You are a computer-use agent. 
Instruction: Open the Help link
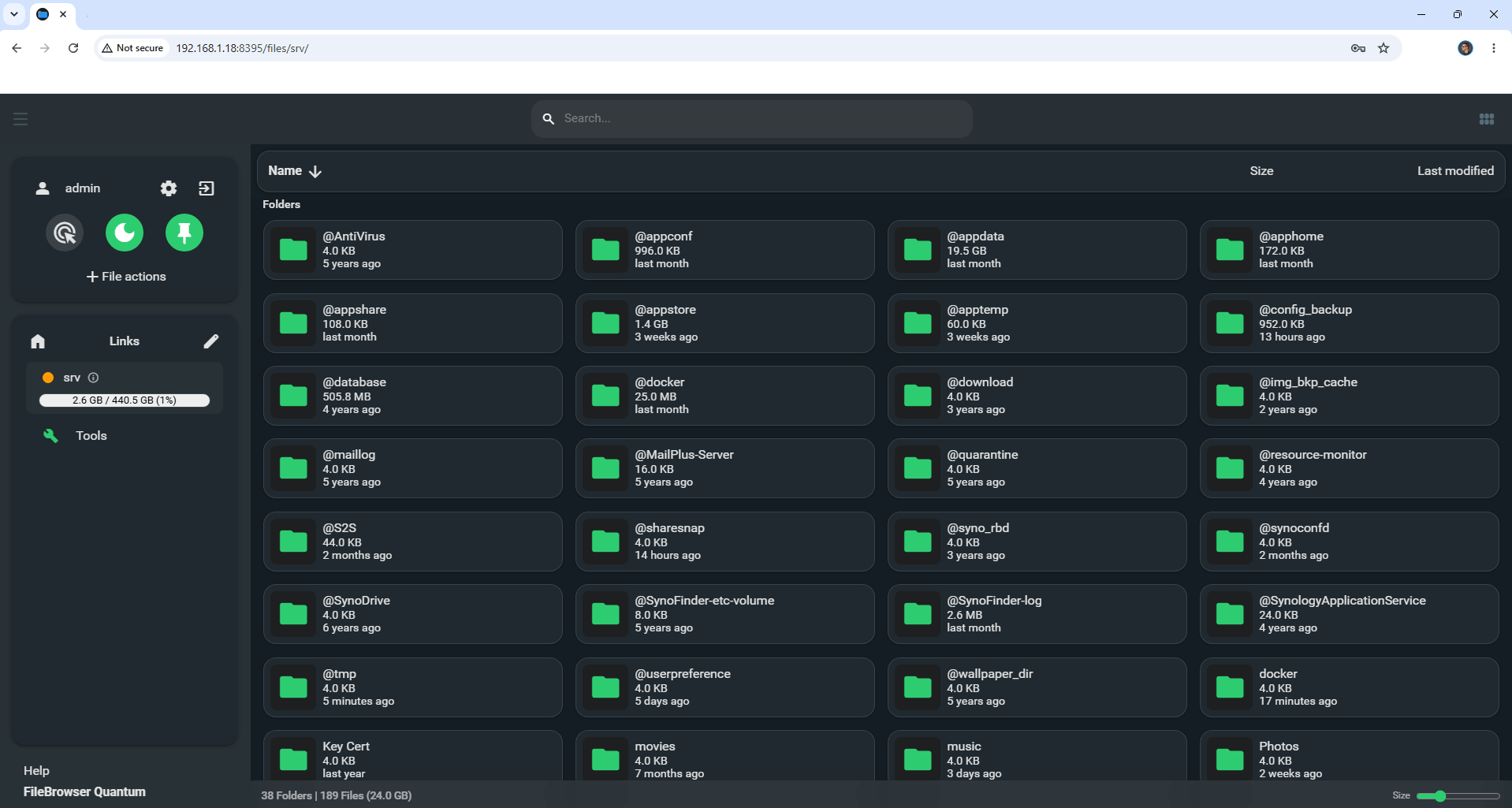36,771
